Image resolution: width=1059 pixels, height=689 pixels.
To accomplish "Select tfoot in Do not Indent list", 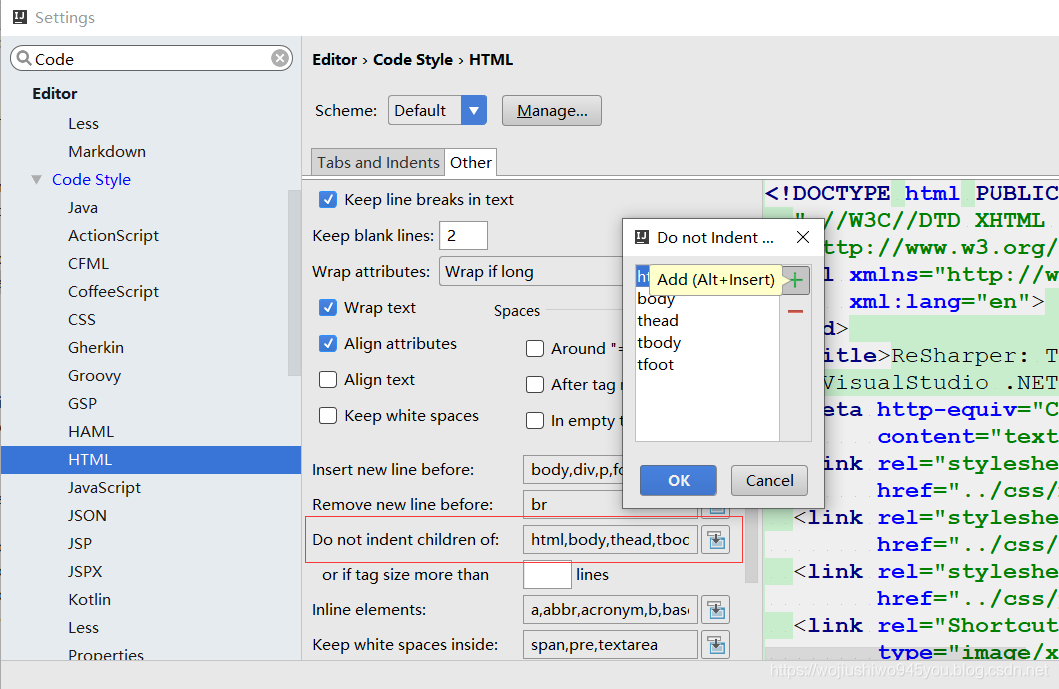I will tap(656, 365).
